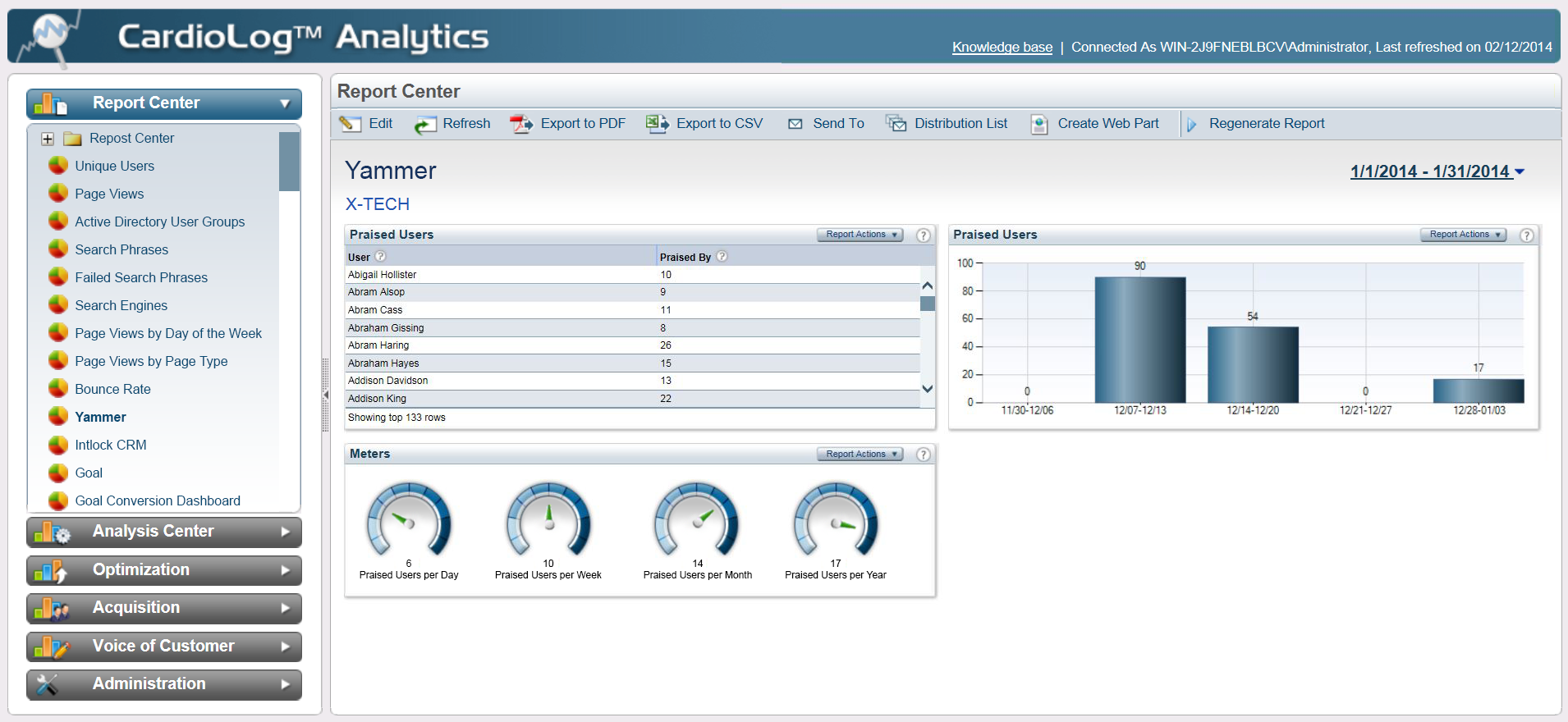Click the Administration tools icon
This screenshot has width=1568, height=722.
point(48,684)
